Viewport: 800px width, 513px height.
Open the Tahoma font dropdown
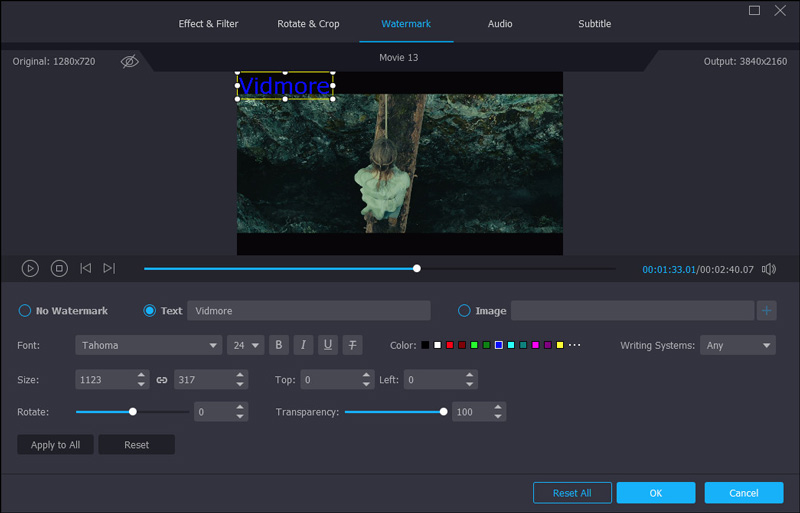(148, 345)
